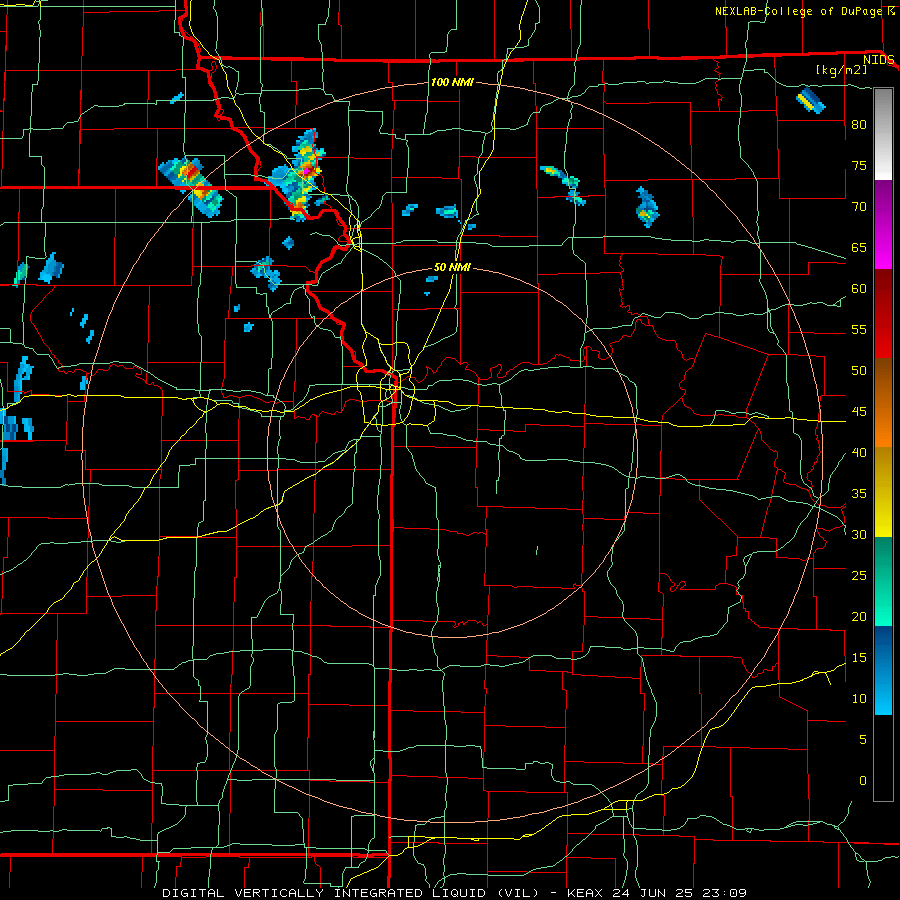The width and height of the screenshot is (900, 900).
Task: Click the scale value 50
Action: click(x=859, y=370)
